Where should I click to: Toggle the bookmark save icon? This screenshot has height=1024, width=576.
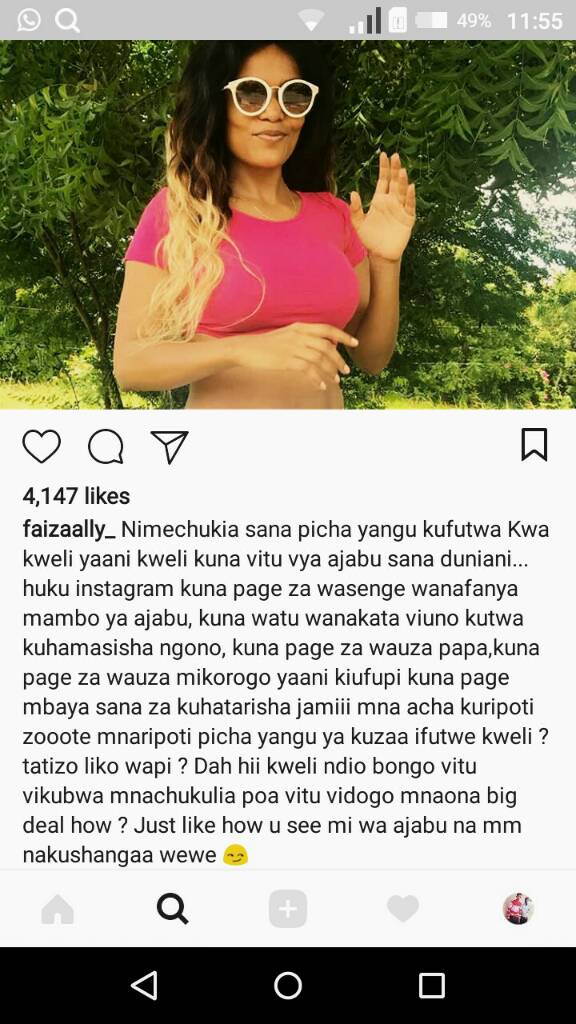[534, 445]
